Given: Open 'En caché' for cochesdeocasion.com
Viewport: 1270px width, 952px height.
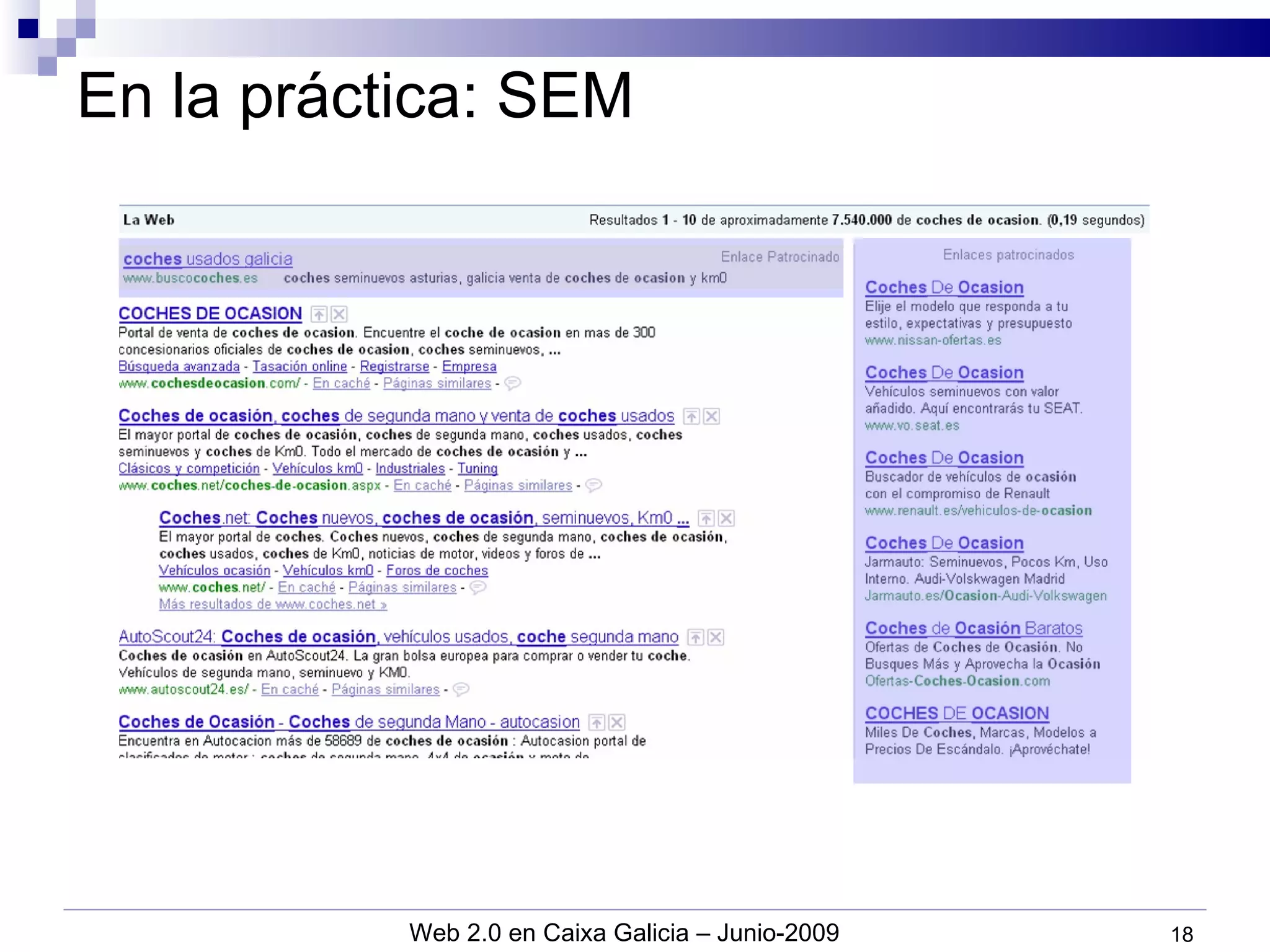Looking at the screenshot, I should coord(341,384).
